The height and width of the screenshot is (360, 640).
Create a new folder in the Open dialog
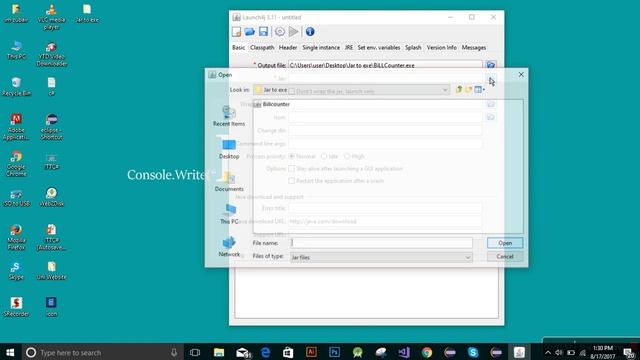[468, 89]
